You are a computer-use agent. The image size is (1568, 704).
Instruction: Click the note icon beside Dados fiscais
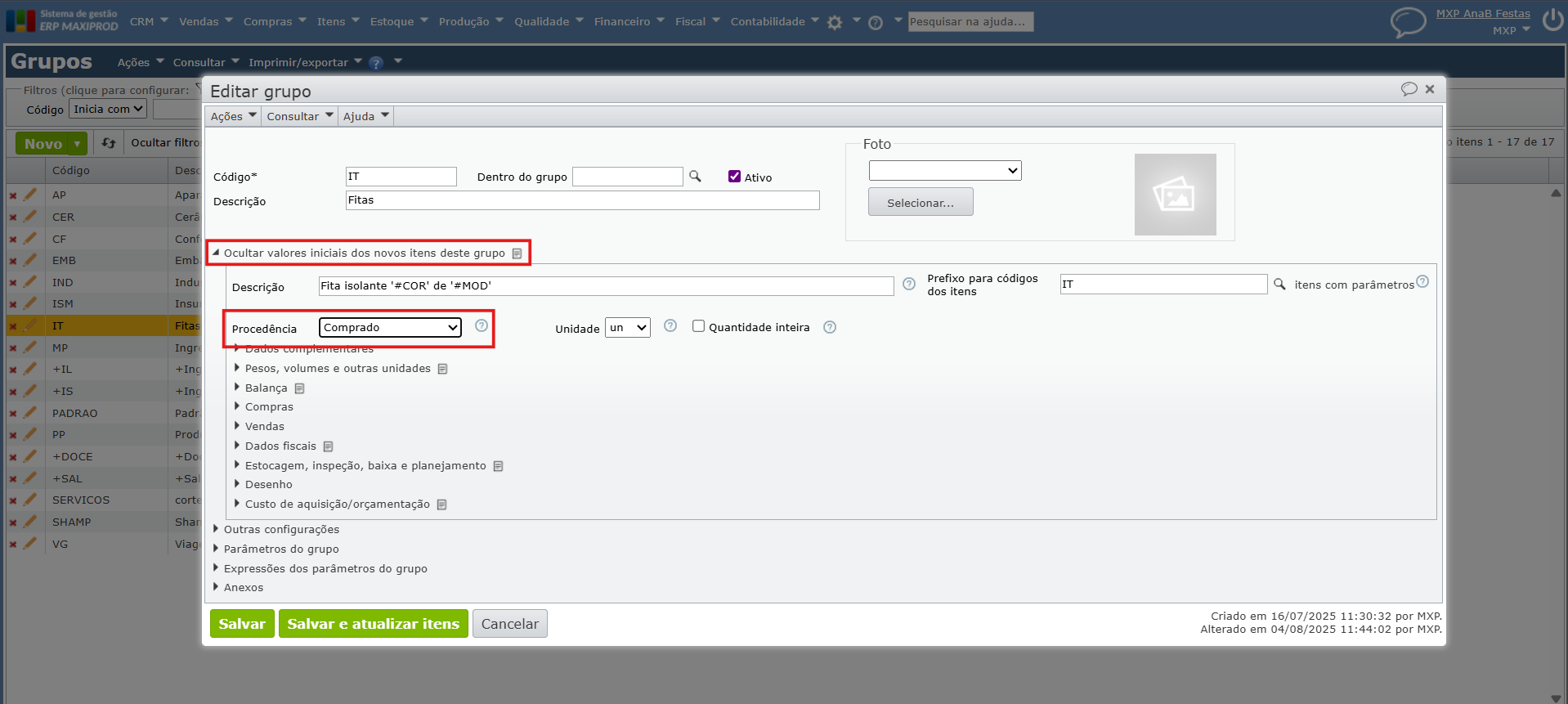pos(329,446)
